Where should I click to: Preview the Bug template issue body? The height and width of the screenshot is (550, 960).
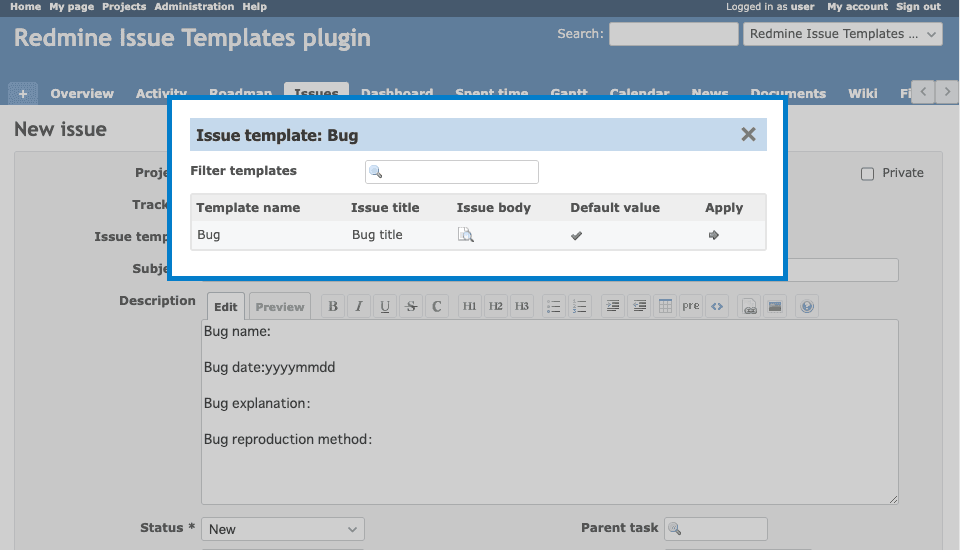(x=465, y=235)
